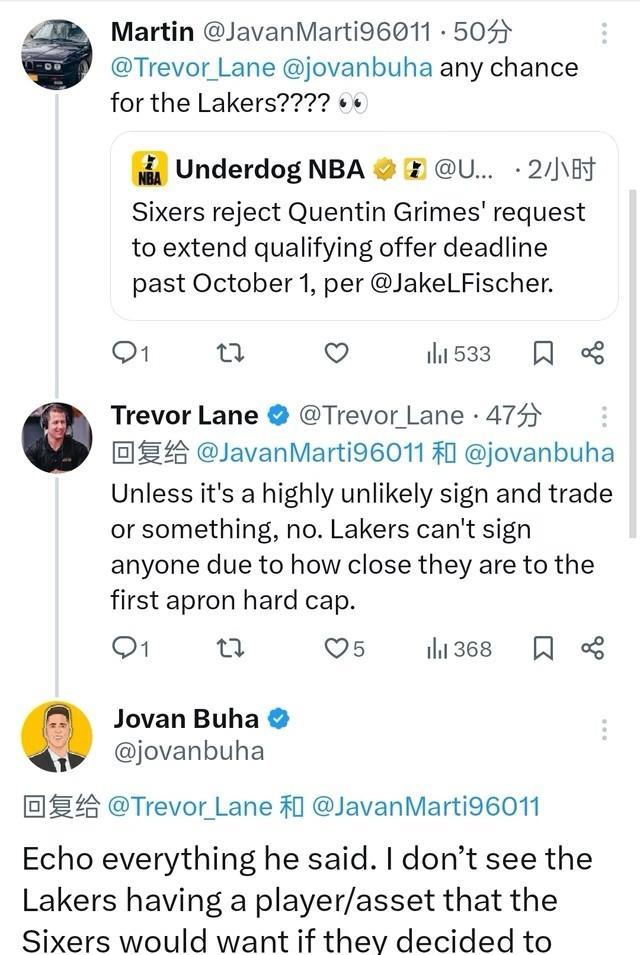This screenshot has height=955, width=640.
Task: Open more options on Jovan Buha's tweet
Action: coord(604,729)
